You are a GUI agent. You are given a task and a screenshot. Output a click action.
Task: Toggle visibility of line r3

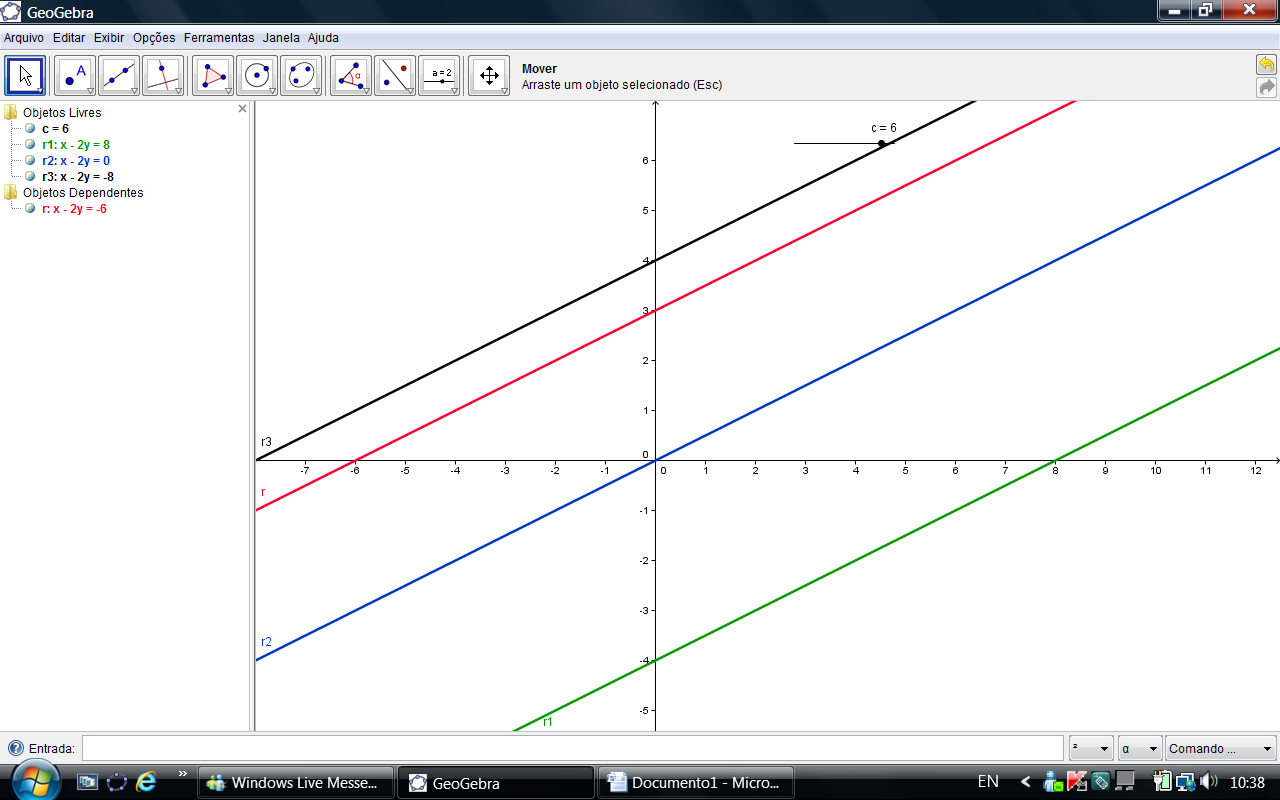pyautogui.click(x=30, y=177)
